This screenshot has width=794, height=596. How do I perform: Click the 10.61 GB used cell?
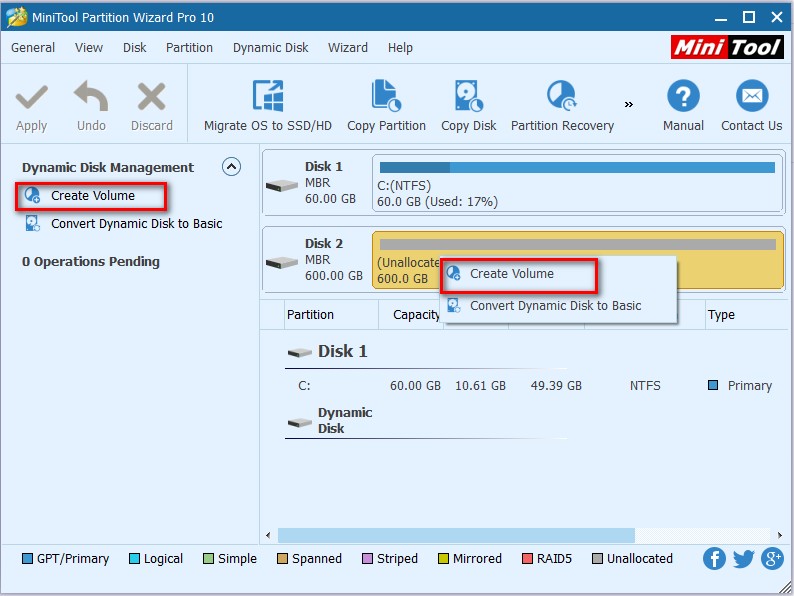click(x=480, y=386)
